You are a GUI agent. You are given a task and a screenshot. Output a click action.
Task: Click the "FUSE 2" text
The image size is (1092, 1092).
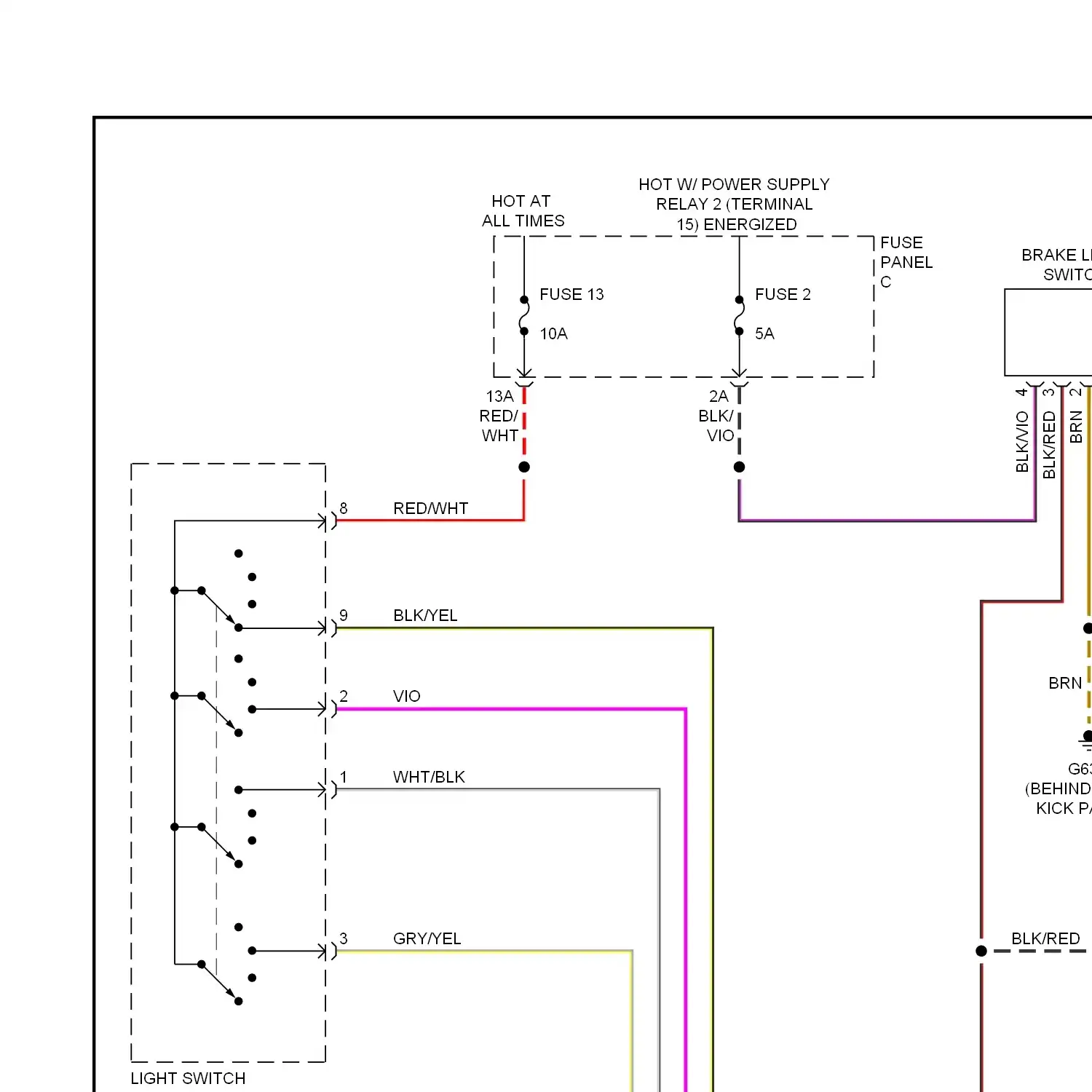pyautogui.click(x=783, y=294)
